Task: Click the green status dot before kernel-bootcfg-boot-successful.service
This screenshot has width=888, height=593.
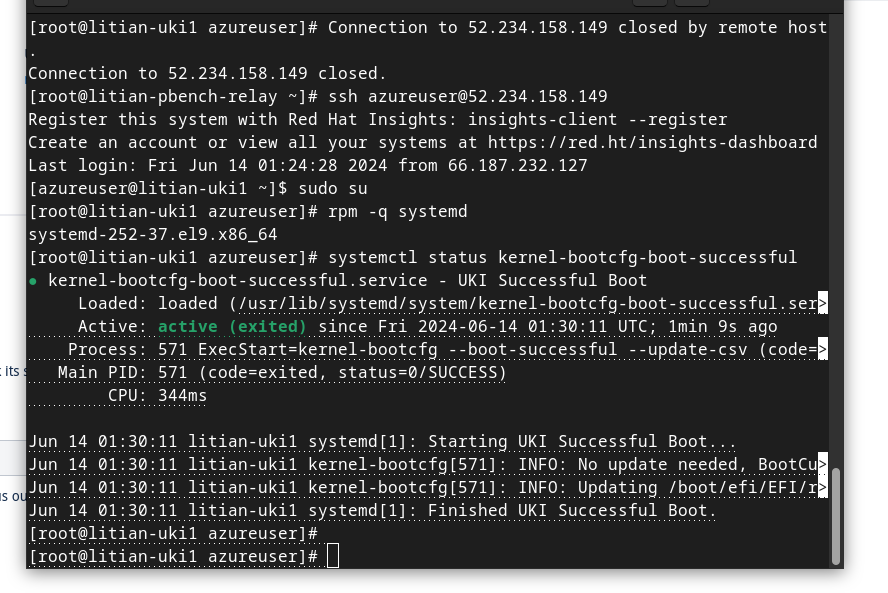Action: click(34, 281)
